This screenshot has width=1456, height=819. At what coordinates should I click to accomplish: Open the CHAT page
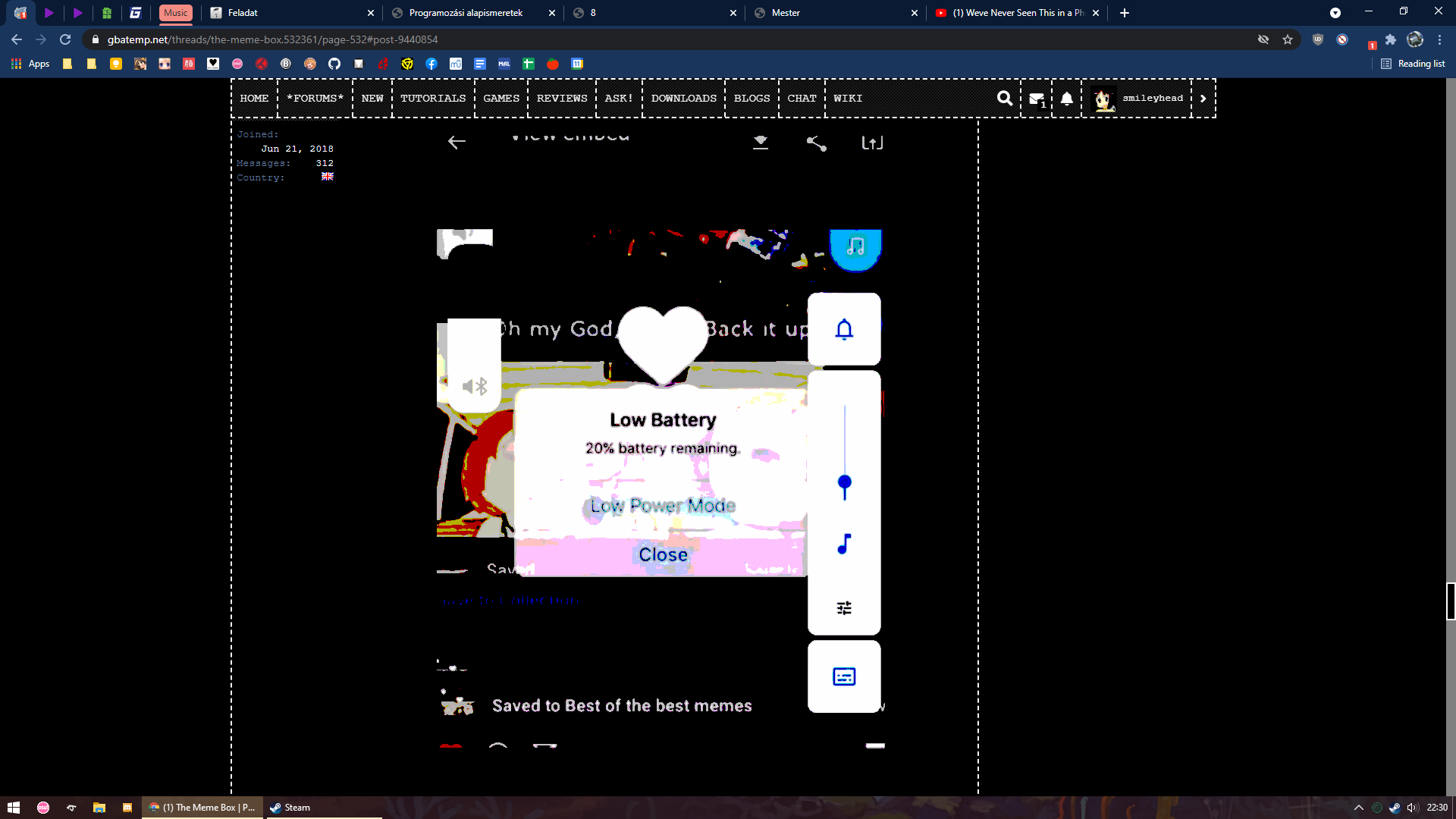pyautogui.click(x=802, y=98)
